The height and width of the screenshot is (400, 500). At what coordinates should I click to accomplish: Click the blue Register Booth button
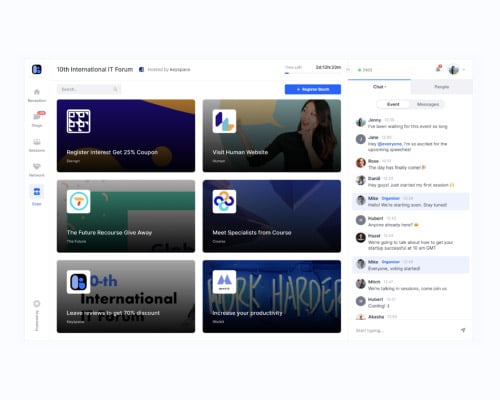(313, 89)
